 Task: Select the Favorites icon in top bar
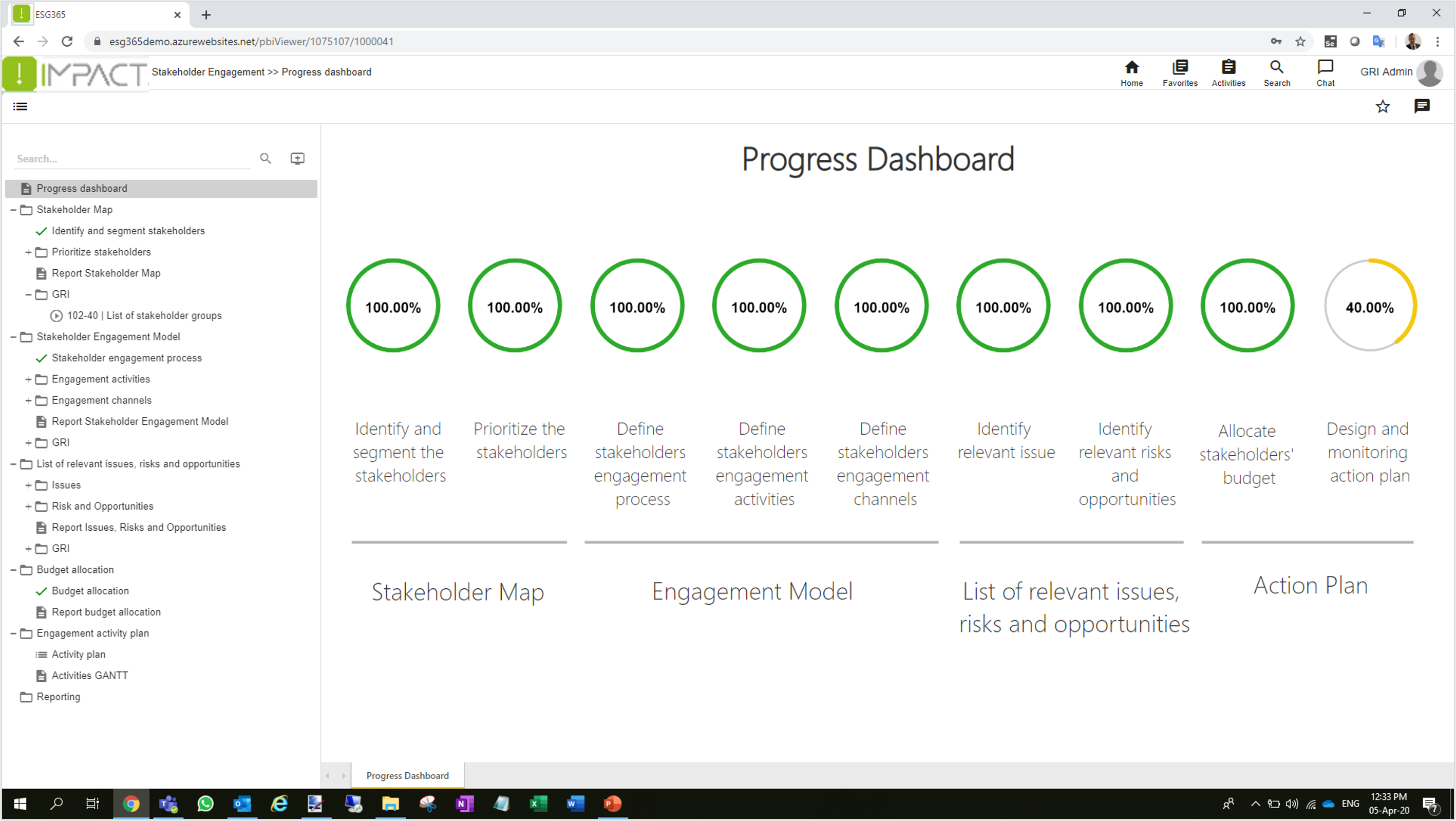pos(1180,72)
